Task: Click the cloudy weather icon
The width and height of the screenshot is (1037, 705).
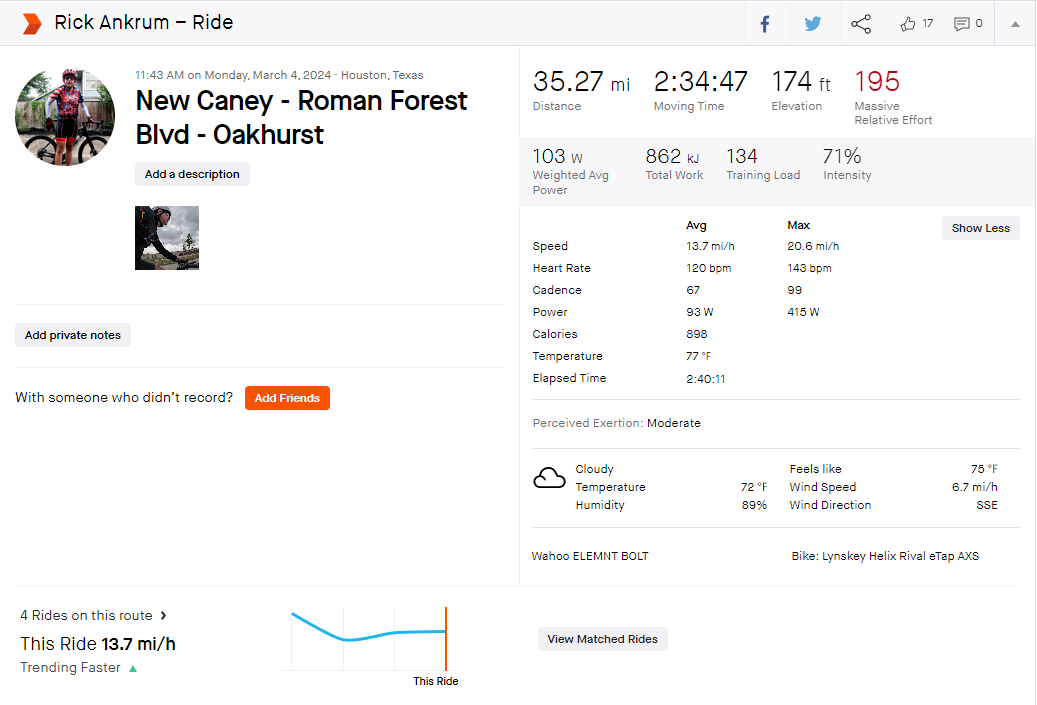Action: [550, 477]
